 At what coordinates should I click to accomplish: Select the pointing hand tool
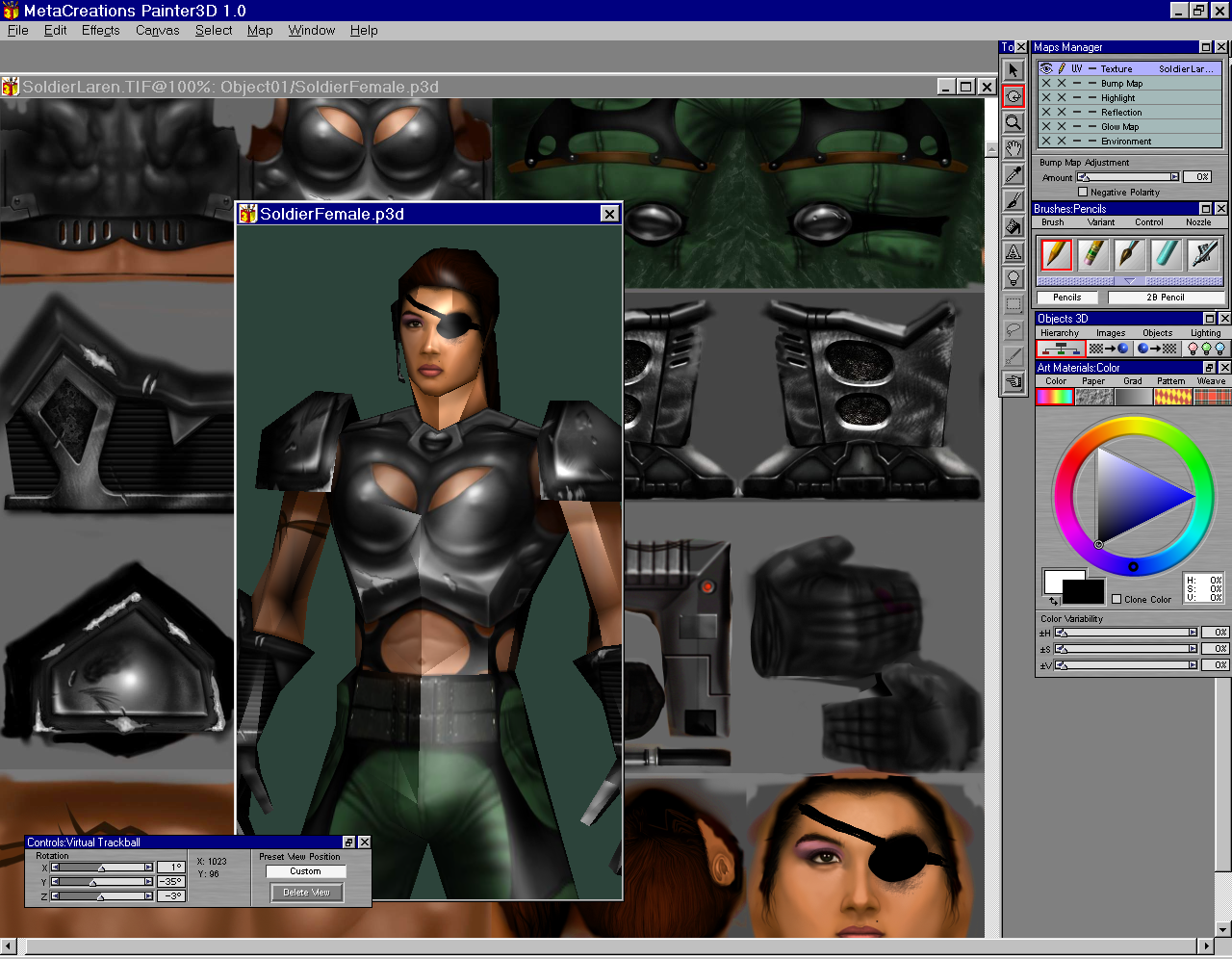pyautogui.click(x=1014, y=382)
